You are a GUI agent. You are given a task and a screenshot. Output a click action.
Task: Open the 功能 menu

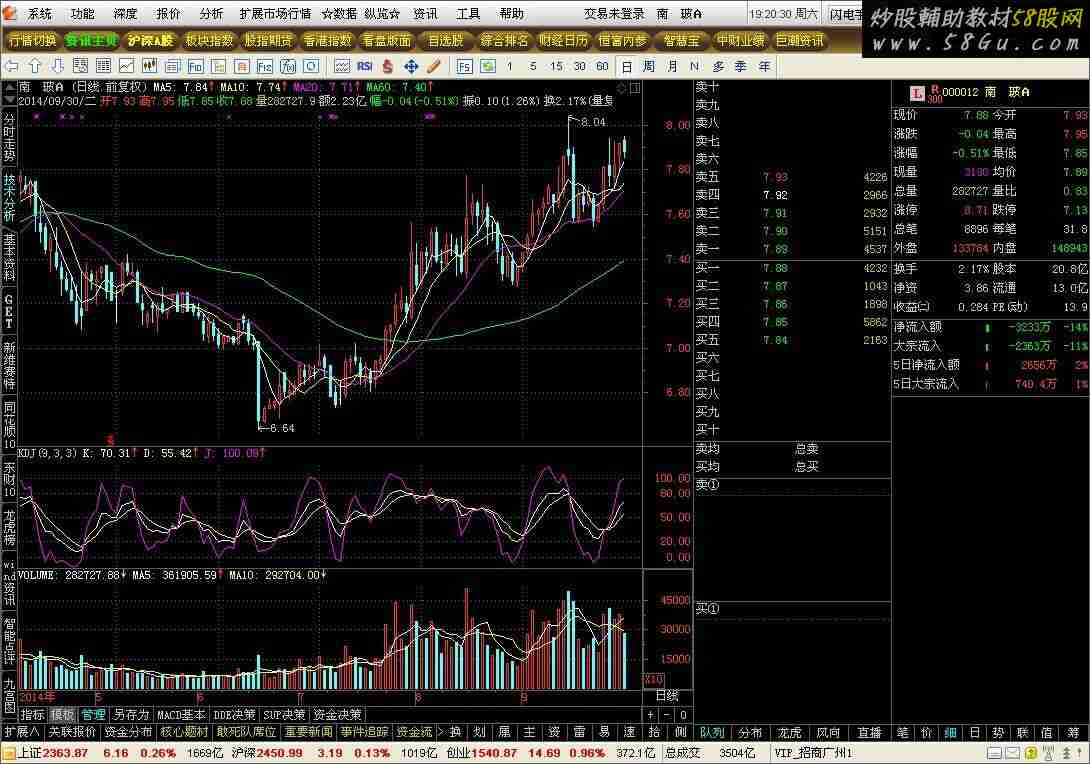click(x=82, y=13)
